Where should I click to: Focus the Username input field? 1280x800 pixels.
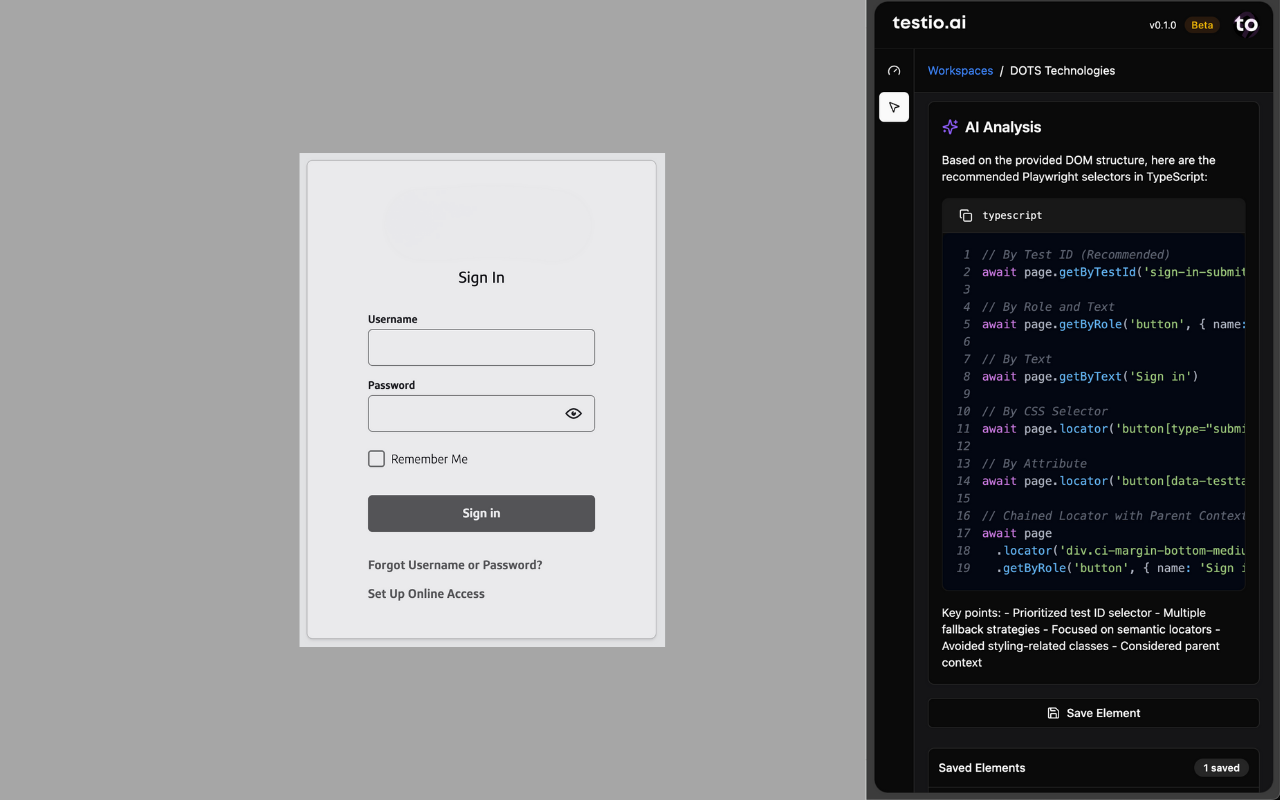(x=481, y=347)
